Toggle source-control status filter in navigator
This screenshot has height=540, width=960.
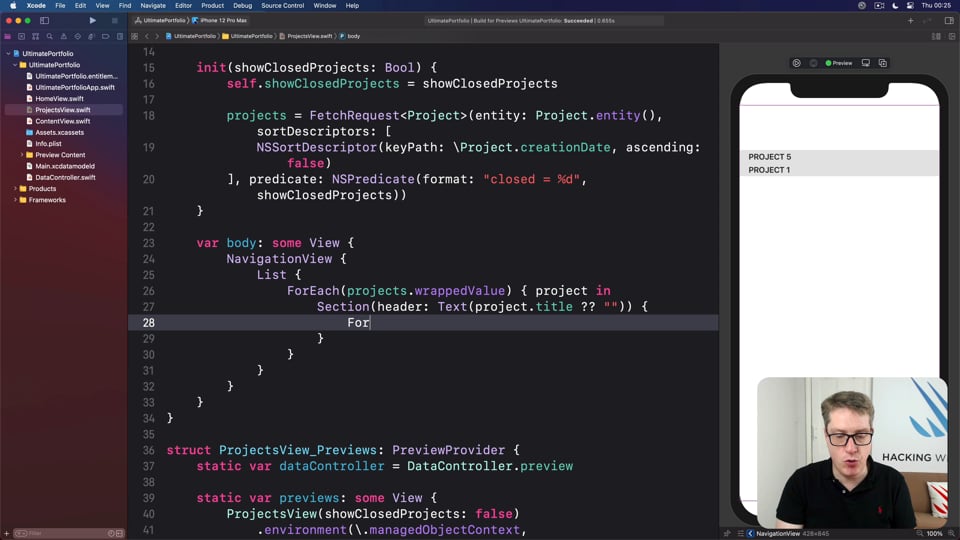pos(119,533)
